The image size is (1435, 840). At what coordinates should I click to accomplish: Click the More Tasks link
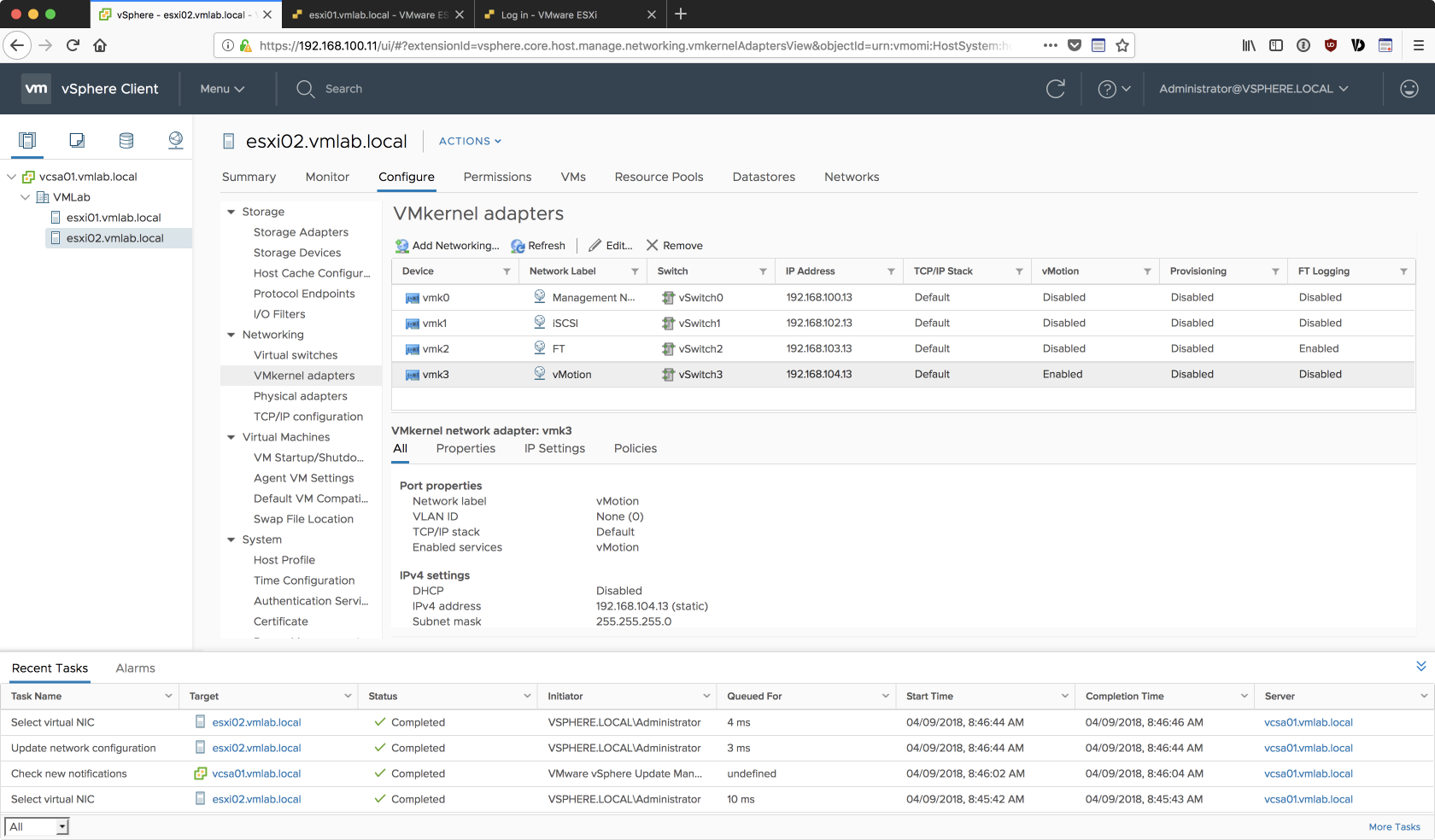1394,826
